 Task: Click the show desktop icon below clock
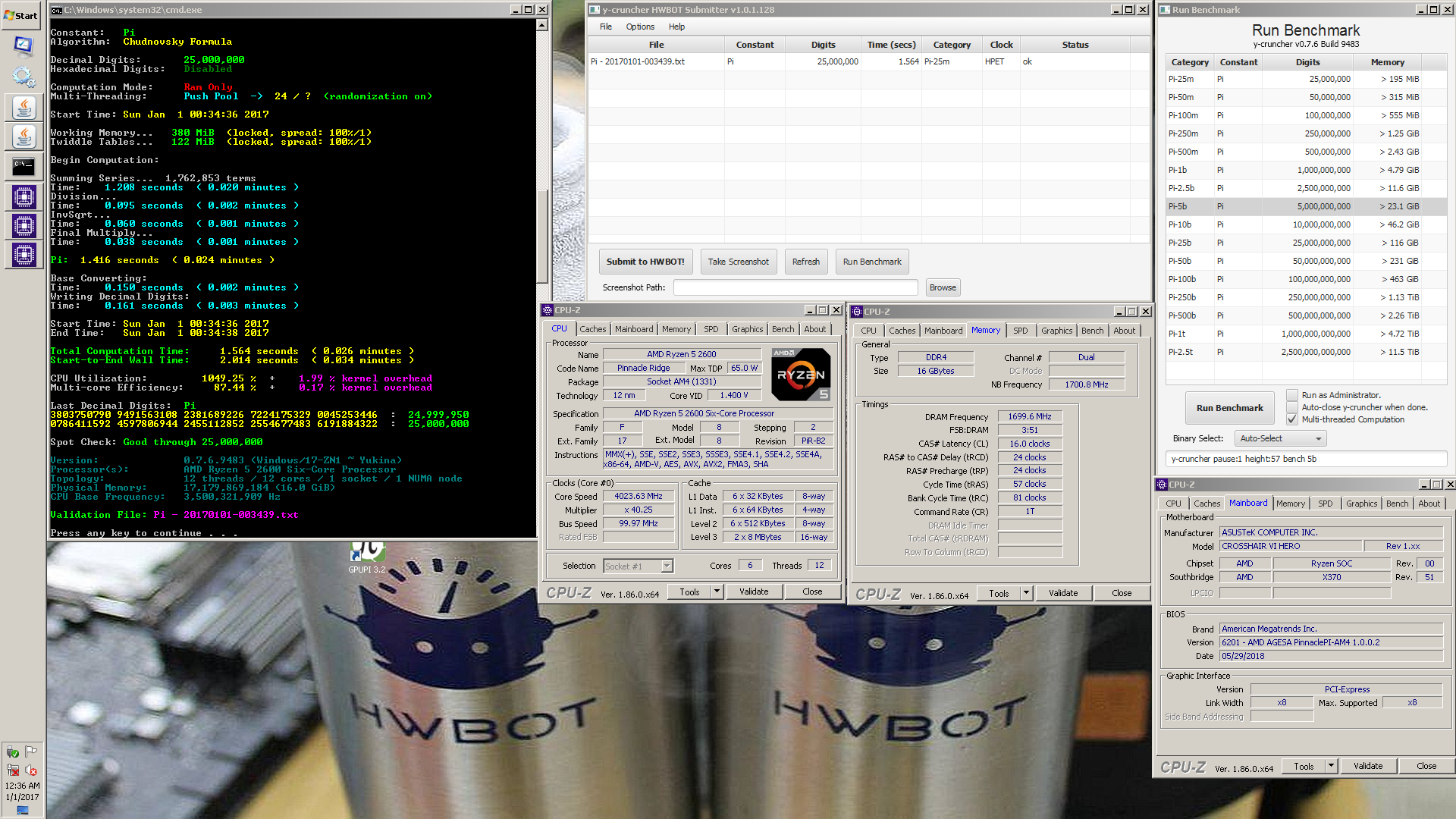click(23, 810)
